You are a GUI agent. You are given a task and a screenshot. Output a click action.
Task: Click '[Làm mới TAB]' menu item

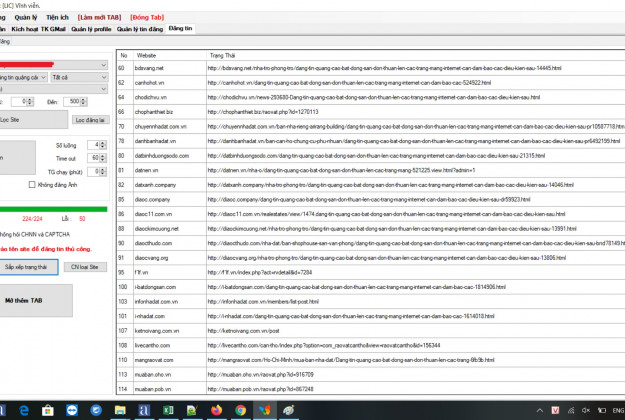(99, 17)
